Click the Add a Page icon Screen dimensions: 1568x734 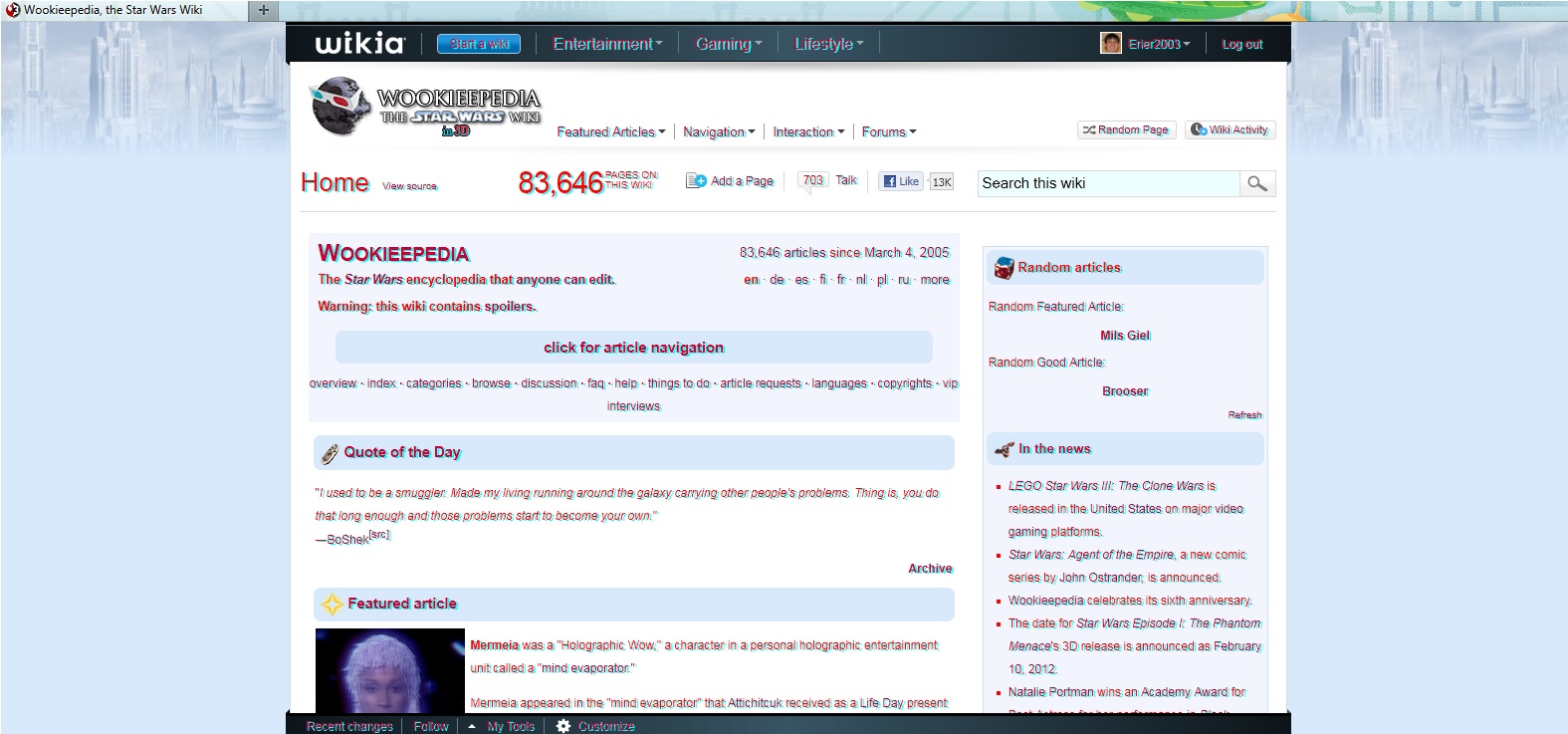[x=696, y=181]
